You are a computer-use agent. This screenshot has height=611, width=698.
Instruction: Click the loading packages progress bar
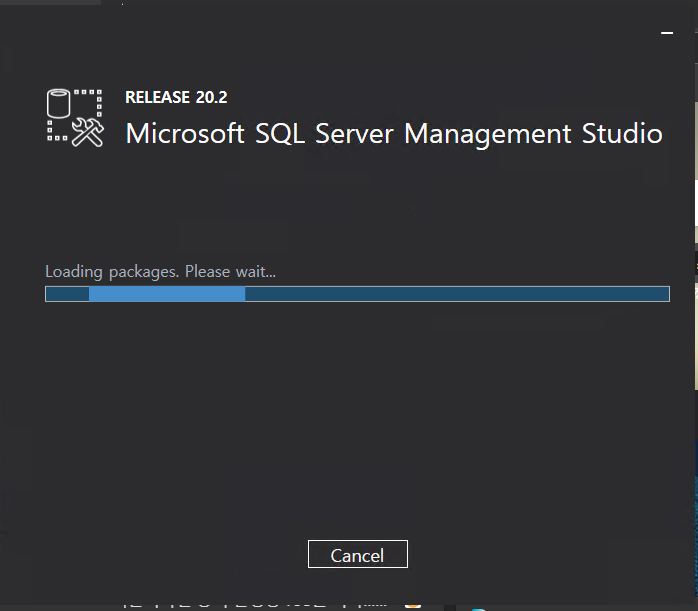click(357, 294)
